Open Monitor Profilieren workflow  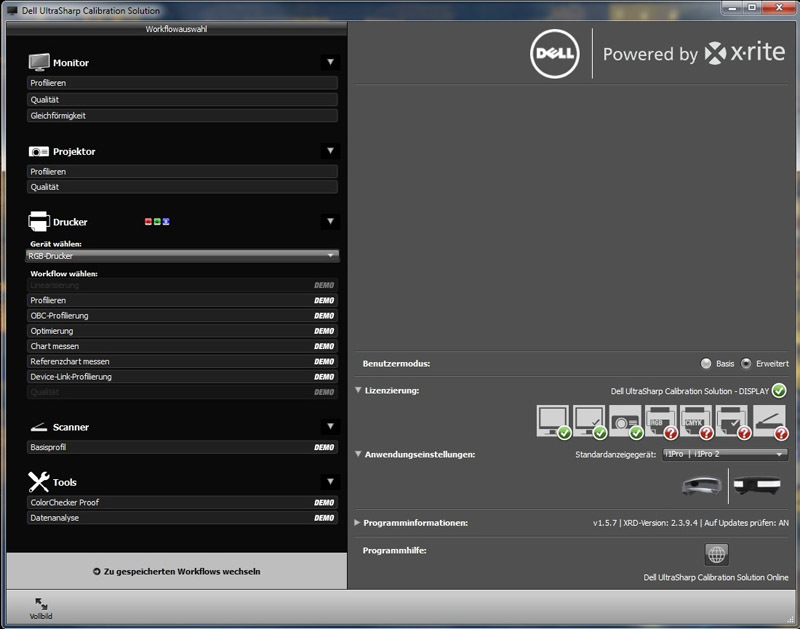182,83
